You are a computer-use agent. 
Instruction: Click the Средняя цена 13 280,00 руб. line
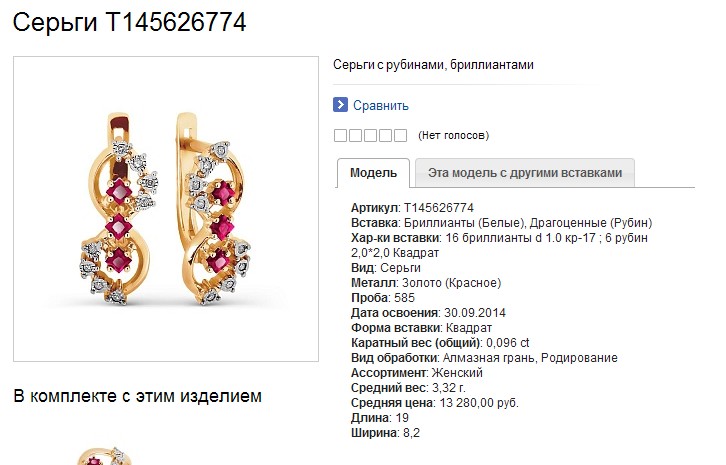(435, 402)
